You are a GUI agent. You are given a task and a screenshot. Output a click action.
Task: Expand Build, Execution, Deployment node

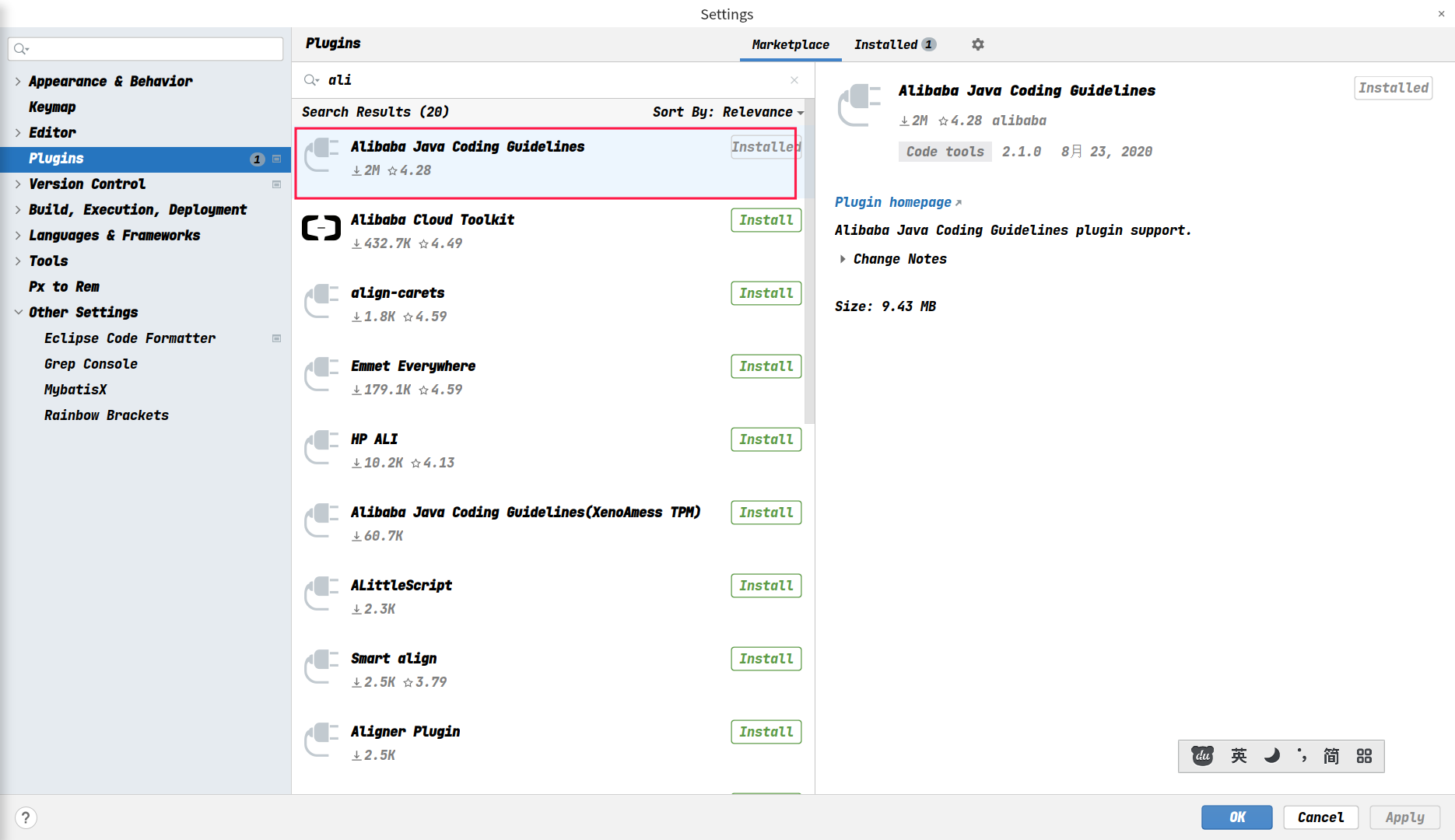point(18,210)
